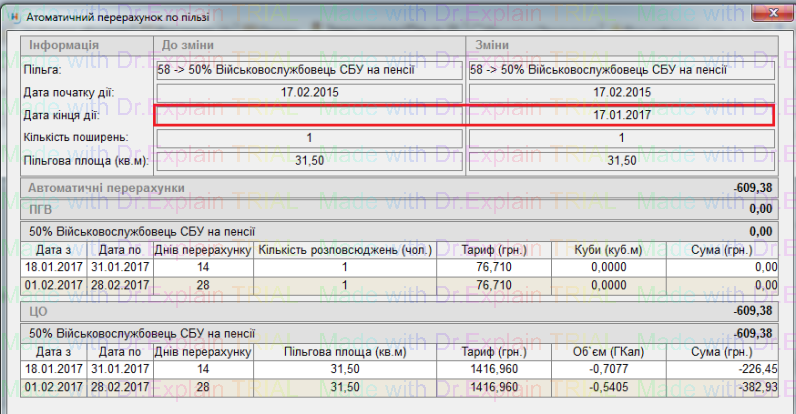Select Пільгова площа 31,50 field under До зміни
Screen dimensions: 796x414
tap(309, 160)
